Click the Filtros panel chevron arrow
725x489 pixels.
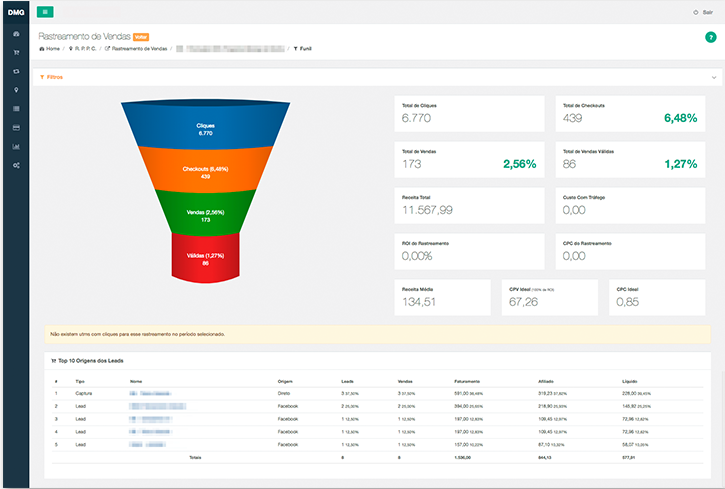point(714,76)
